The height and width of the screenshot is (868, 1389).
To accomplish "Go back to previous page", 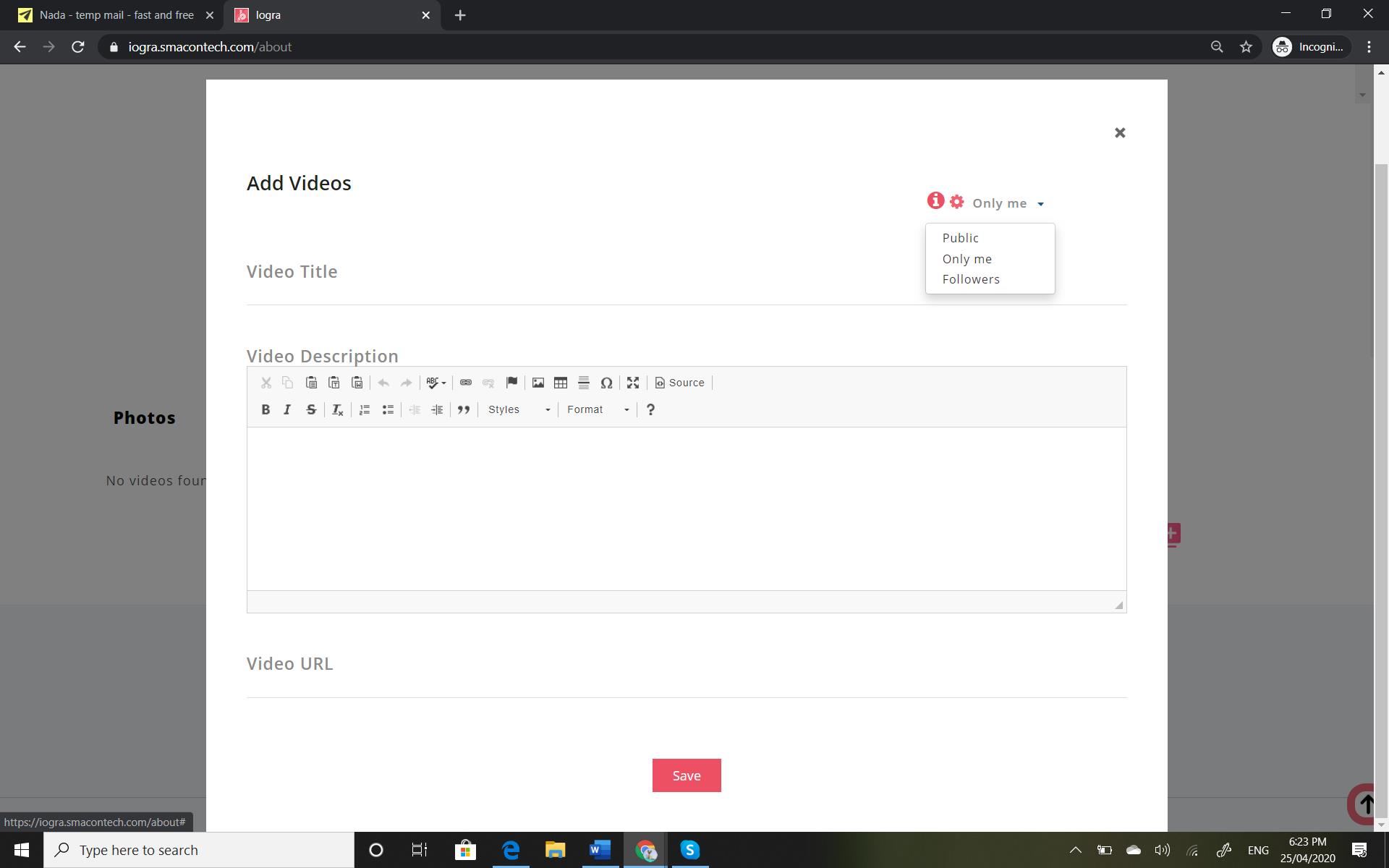I will (20, 47).
